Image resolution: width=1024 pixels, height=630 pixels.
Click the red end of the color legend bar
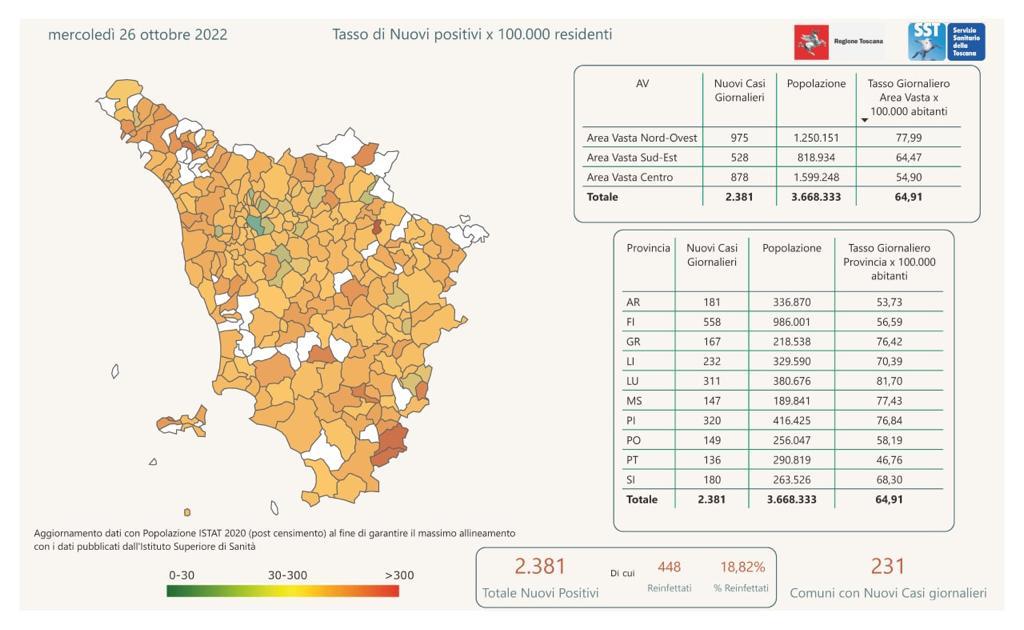pos(389,591)
